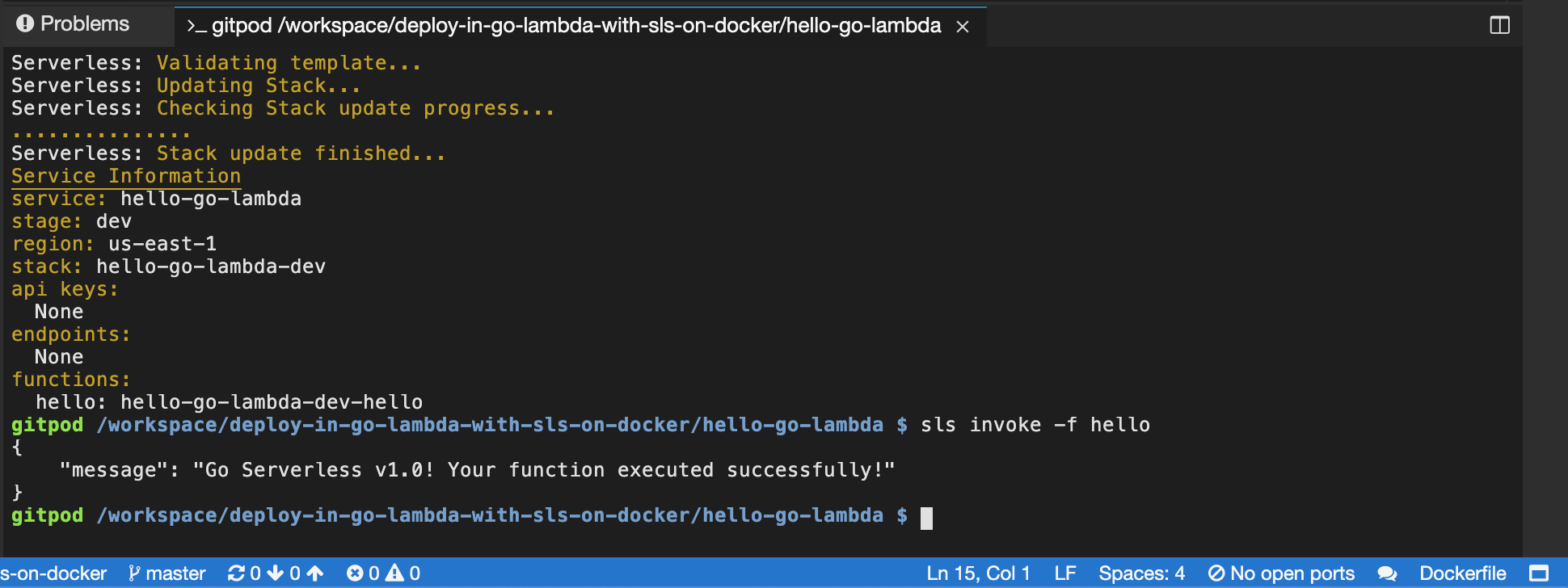Click the no open ports slash icon

point(1217,573)
